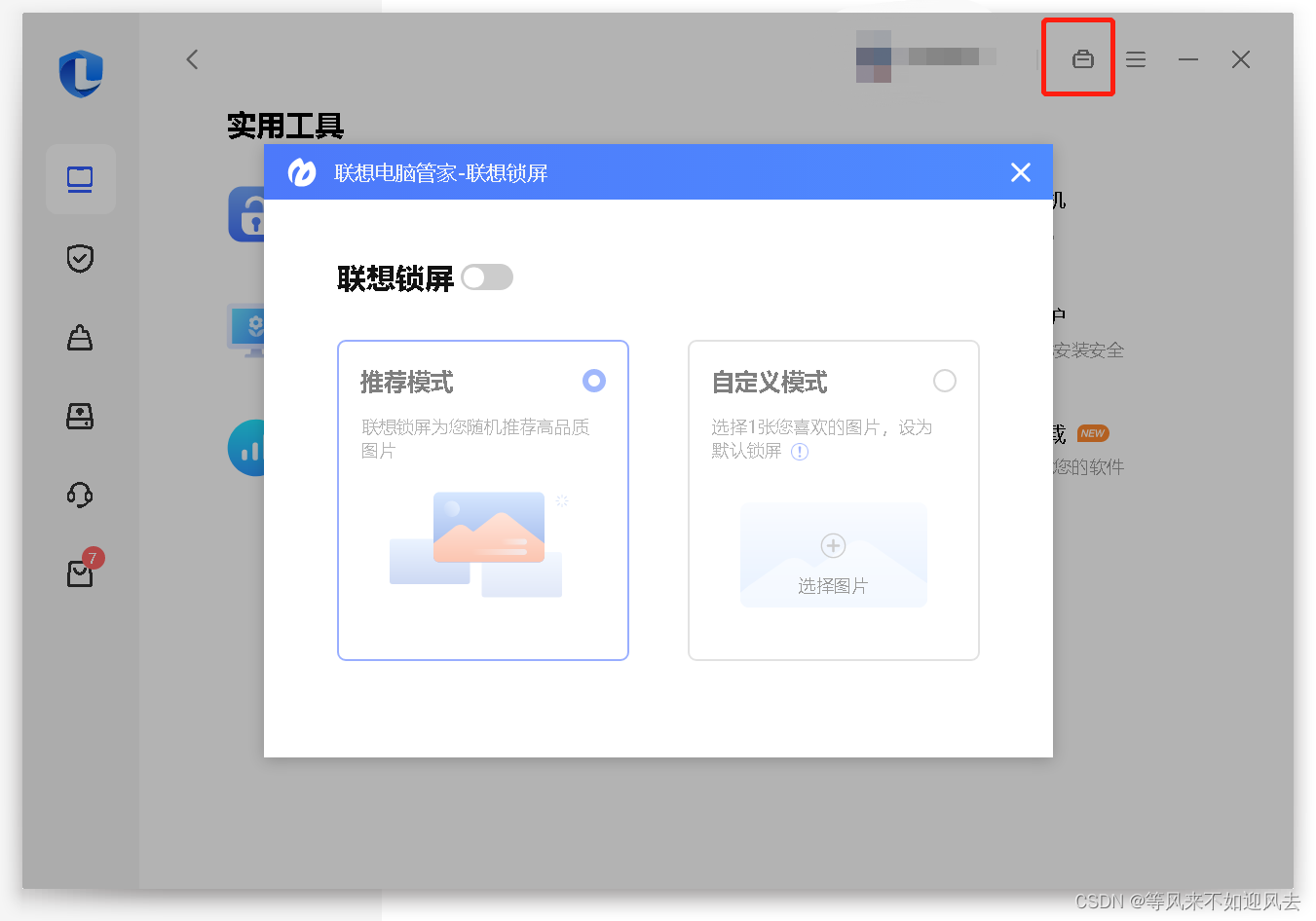Click the dialog's Lenovo leaf logo icon
Screen dimensions: 1316x921
click(302, 172)
